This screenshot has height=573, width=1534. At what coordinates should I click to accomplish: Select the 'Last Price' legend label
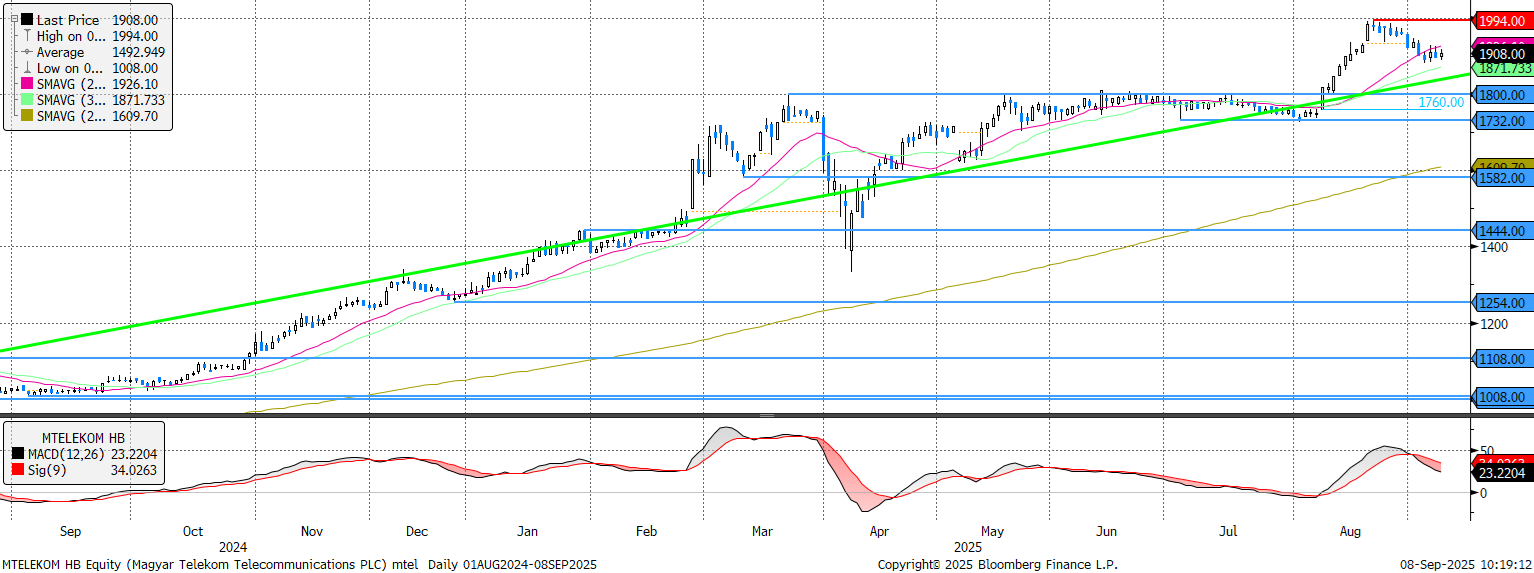coord(68,20)
